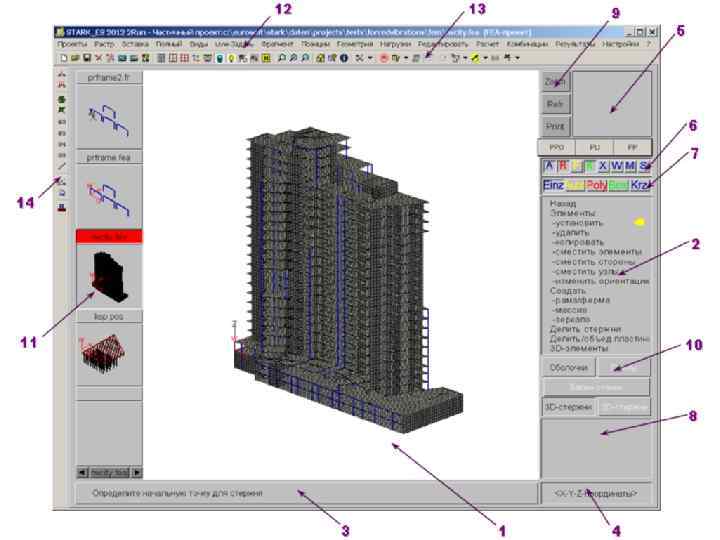The image size is (720, 540).
Task: Toggle the blue A selection button
Action: (x=549, y=166)
